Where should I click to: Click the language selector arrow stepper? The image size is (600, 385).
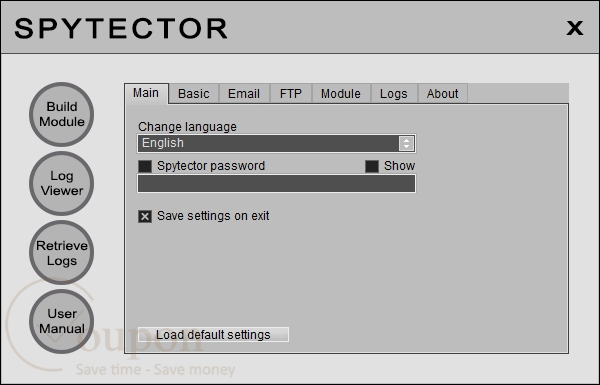[406, 144]
